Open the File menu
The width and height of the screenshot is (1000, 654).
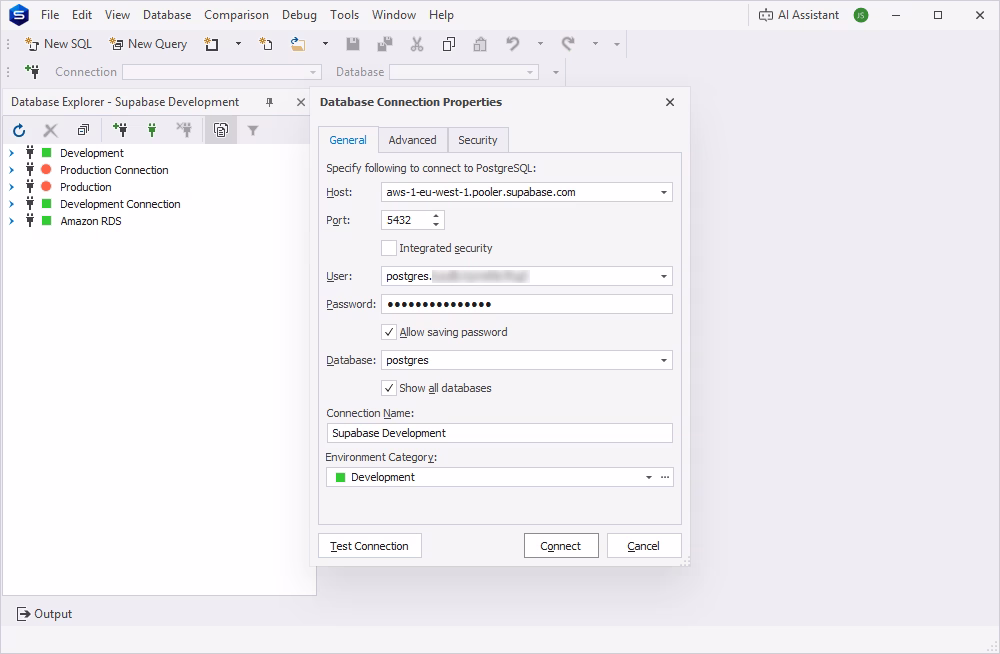point(50,15)
